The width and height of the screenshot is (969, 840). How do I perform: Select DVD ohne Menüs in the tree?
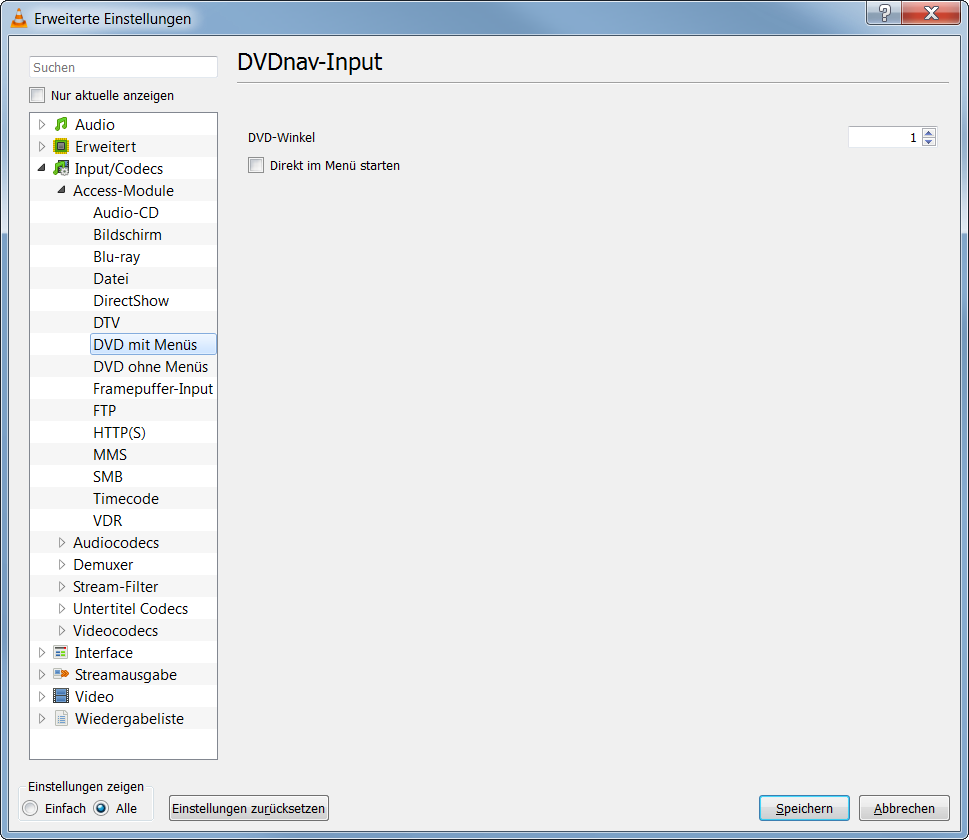[x=151, y=367]
